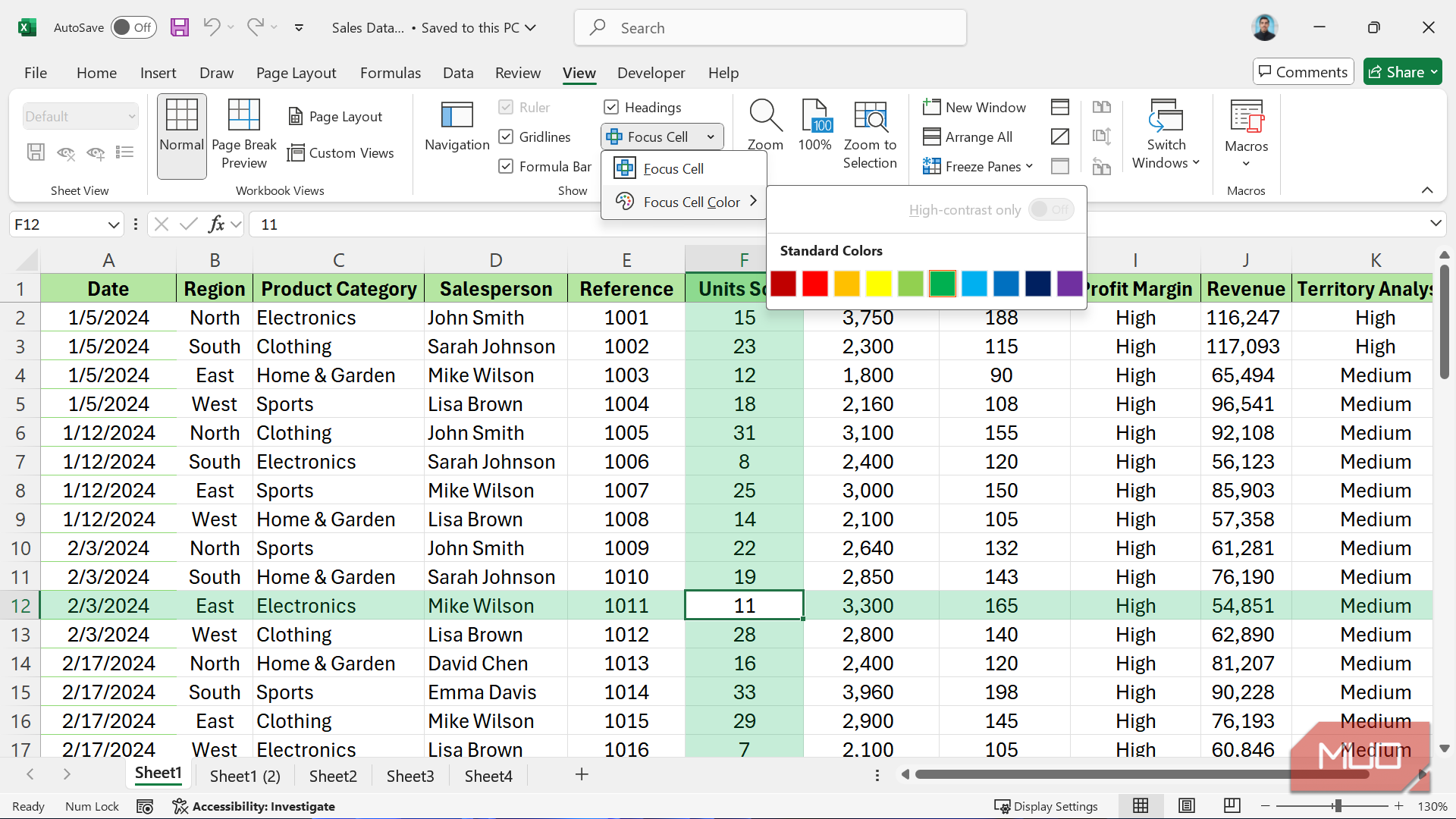Choose light blue focus cell color
Viewport: 1456px width, 819px height.
pyautogui.click(x=974, y=284)
